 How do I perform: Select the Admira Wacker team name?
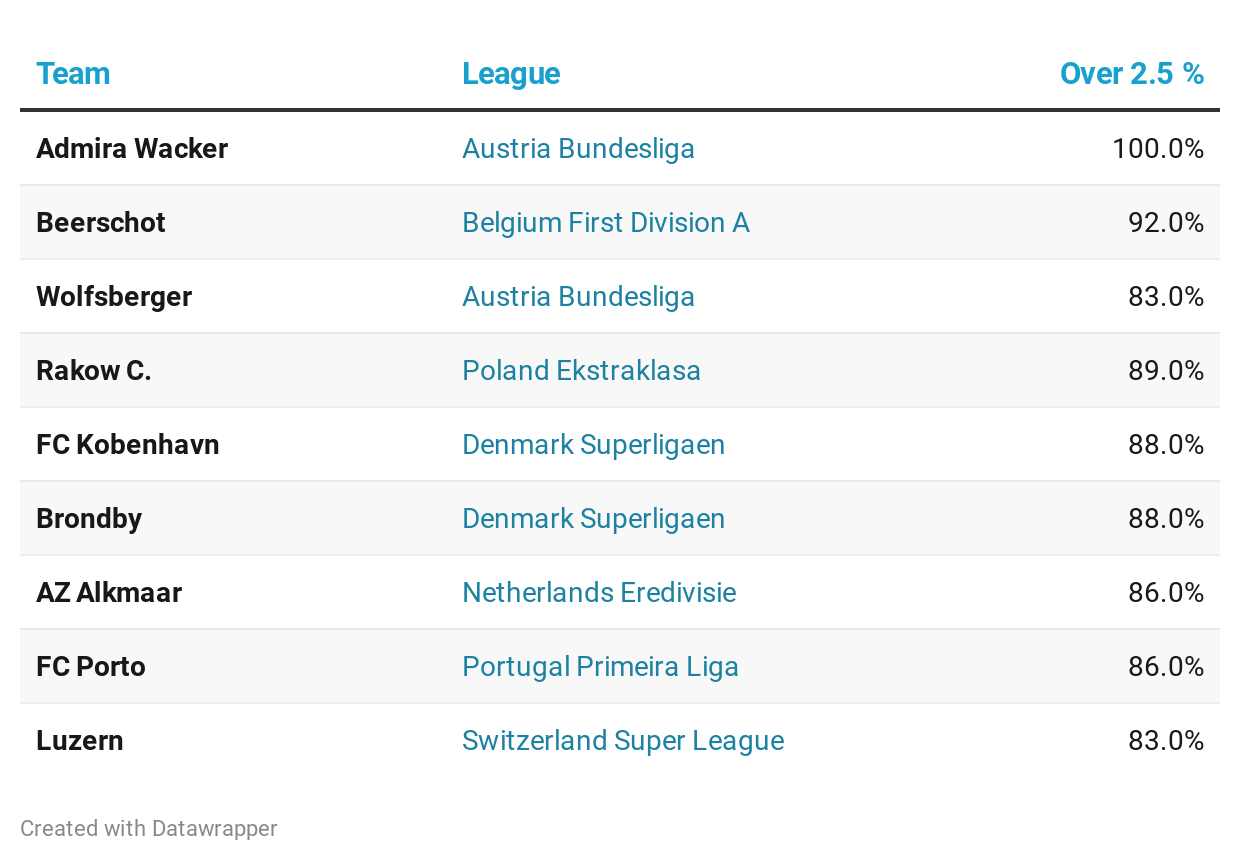[x=132, y=148]
